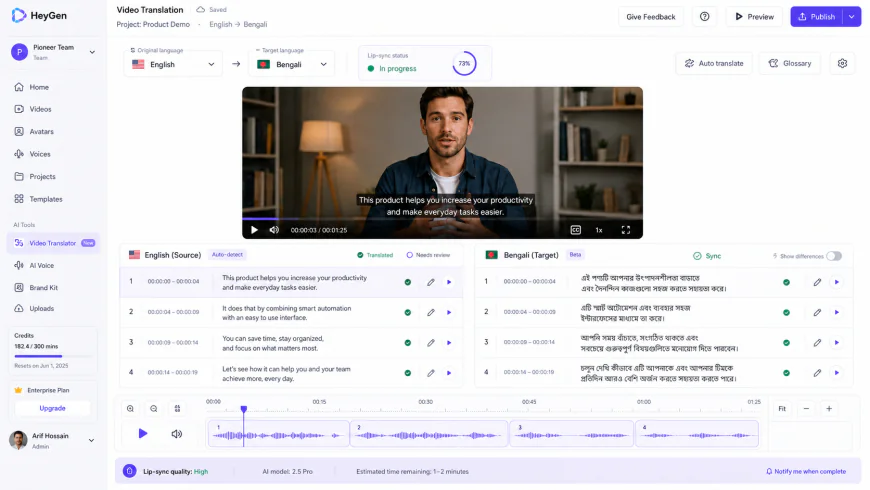Open the Original language English dropdown
Screen dimensions: 870x490
point(173,64)
